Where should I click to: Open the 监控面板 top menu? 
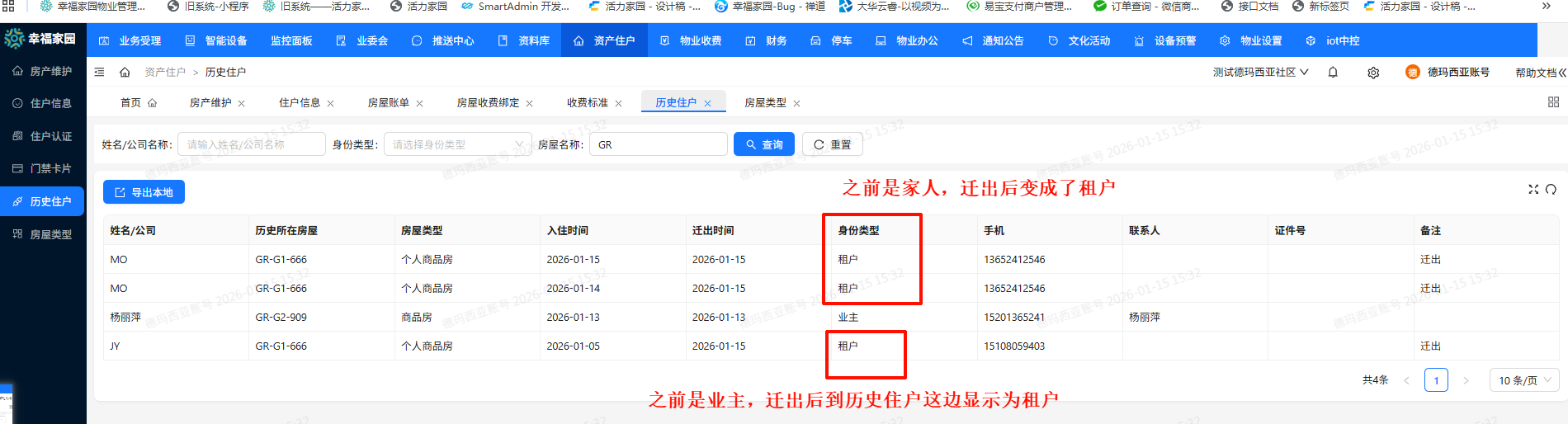point(291,40)
